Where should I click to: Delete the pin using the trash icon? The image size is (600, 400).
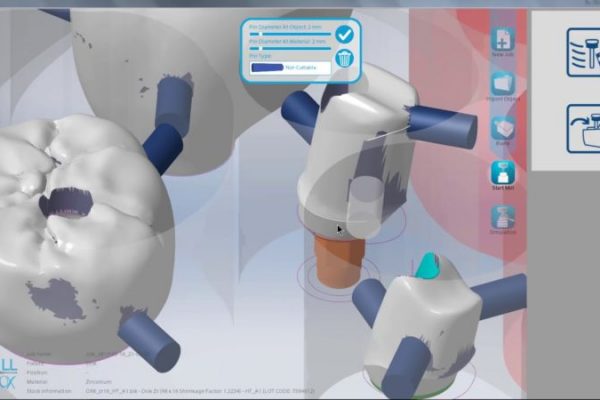click(344, 59)
